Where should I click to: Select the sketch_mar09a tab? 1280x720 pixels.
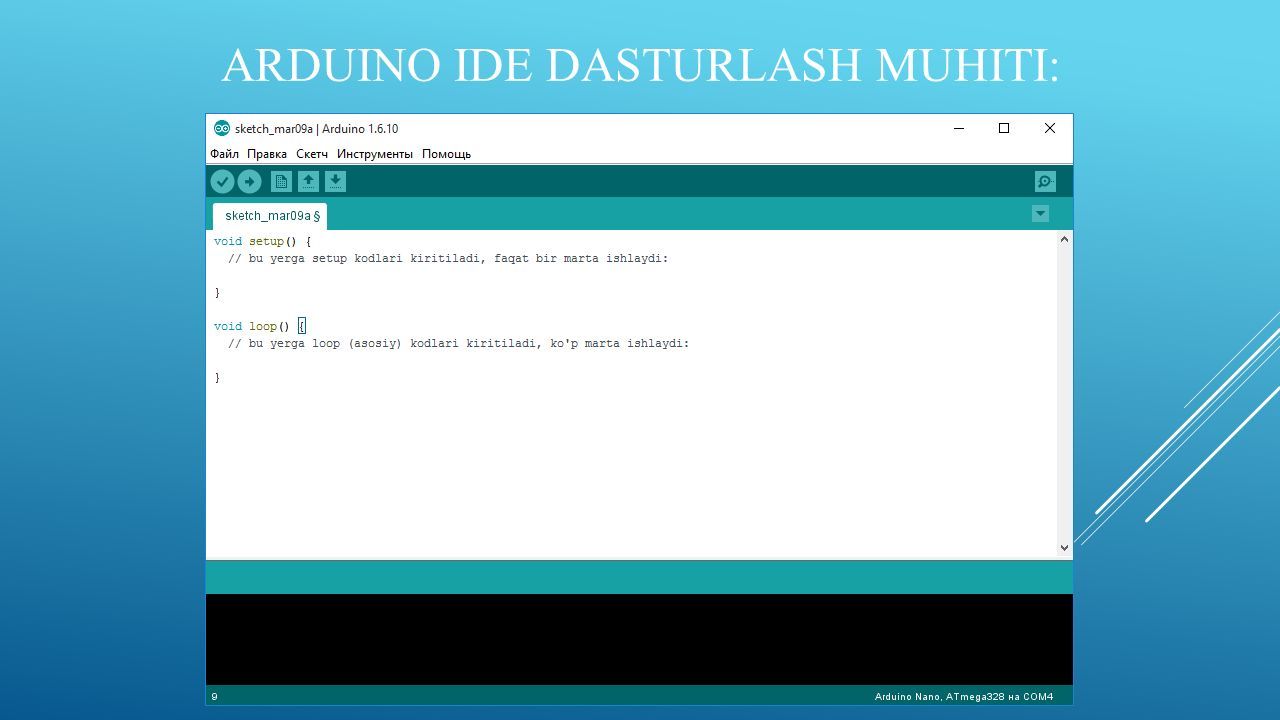[x=270, y=216]
